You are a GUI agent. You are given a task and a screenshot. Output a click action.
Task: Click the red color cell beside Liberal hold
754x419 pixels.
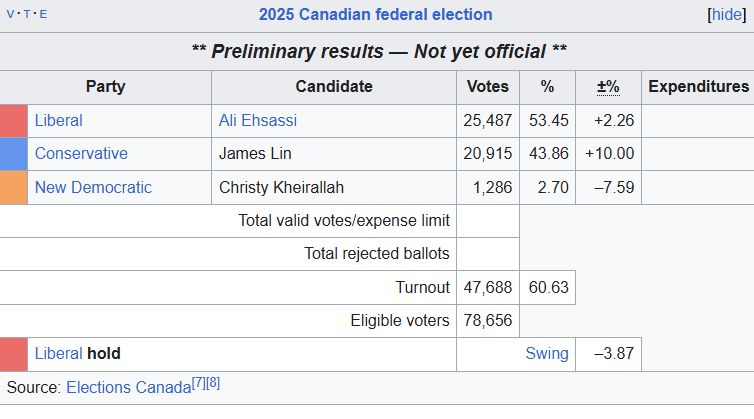tap(13, 354)
